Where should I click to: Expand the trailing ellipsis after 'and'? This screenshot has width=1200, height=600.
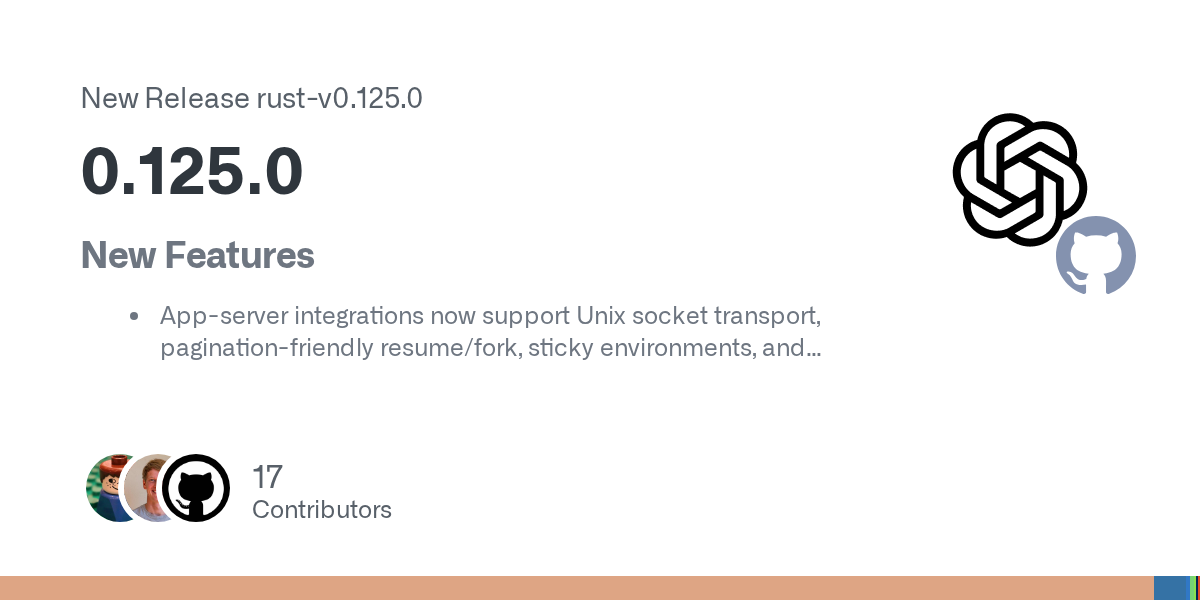tap(814, 352)
